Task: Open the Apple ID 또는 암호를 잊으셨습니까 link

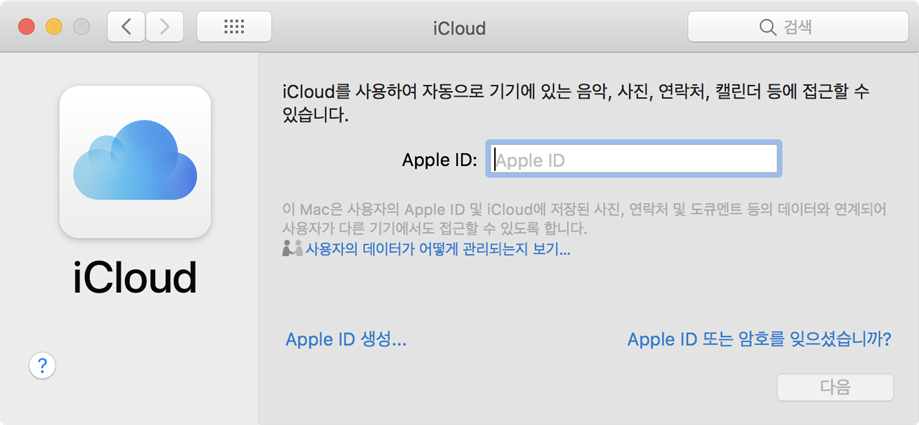Action: (759, 339)
